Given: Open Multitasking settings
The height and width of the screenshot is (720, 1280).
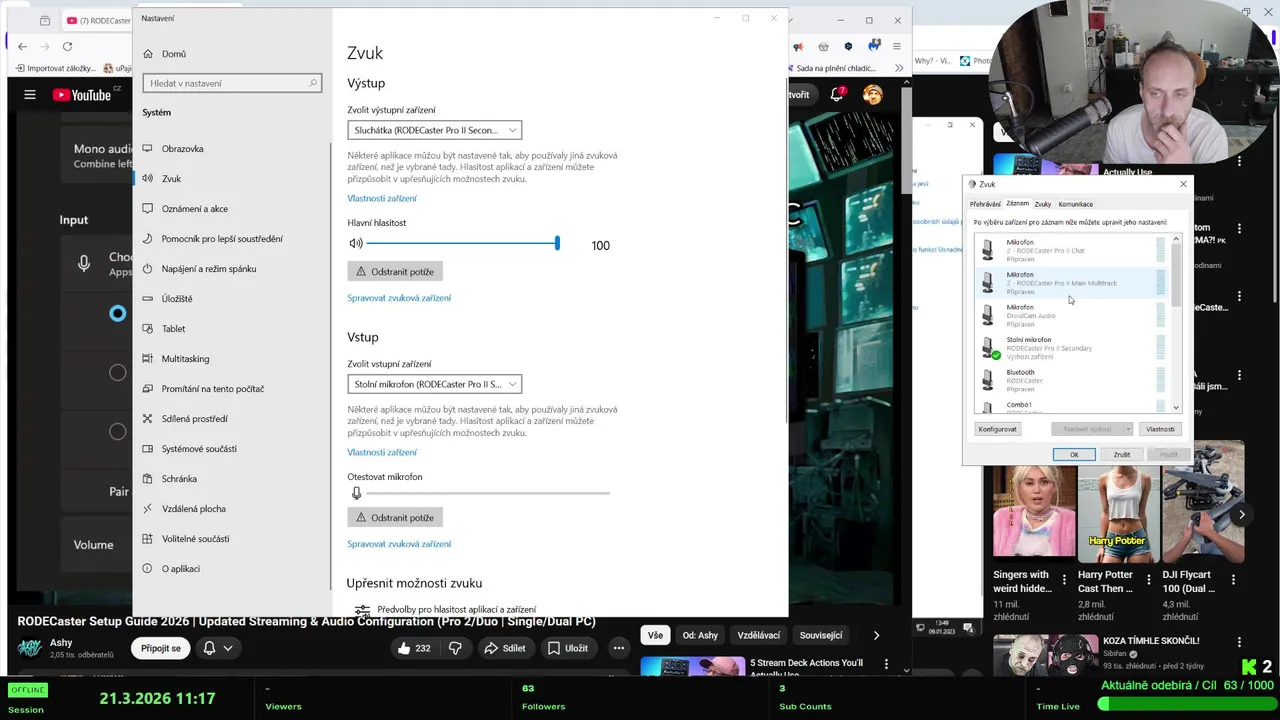Looking at the screenshot, I should tap(175, 359).
